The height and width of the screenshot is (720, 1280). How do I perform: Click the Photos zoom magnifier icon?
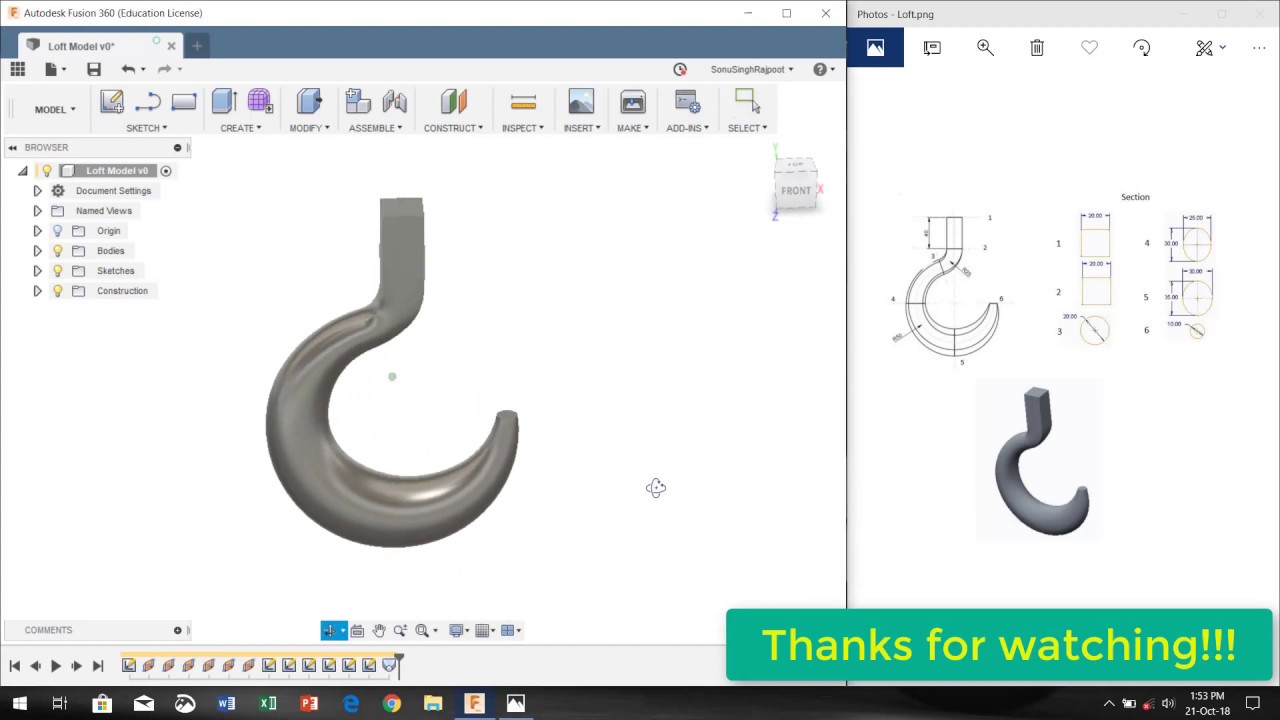985,47
